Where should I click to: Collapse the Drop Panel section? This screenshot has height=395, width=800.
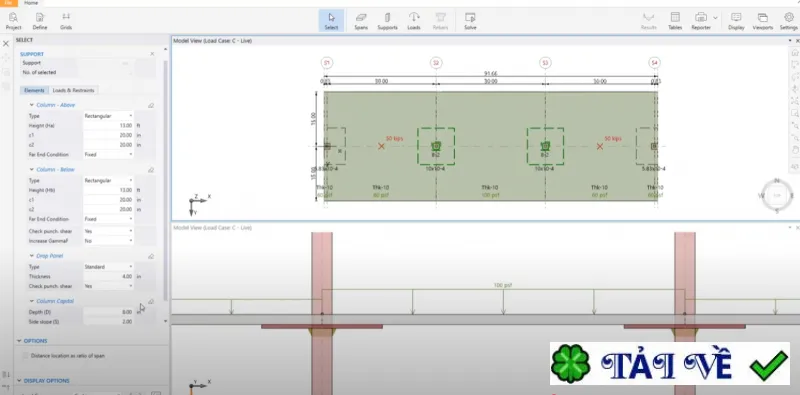32,256
